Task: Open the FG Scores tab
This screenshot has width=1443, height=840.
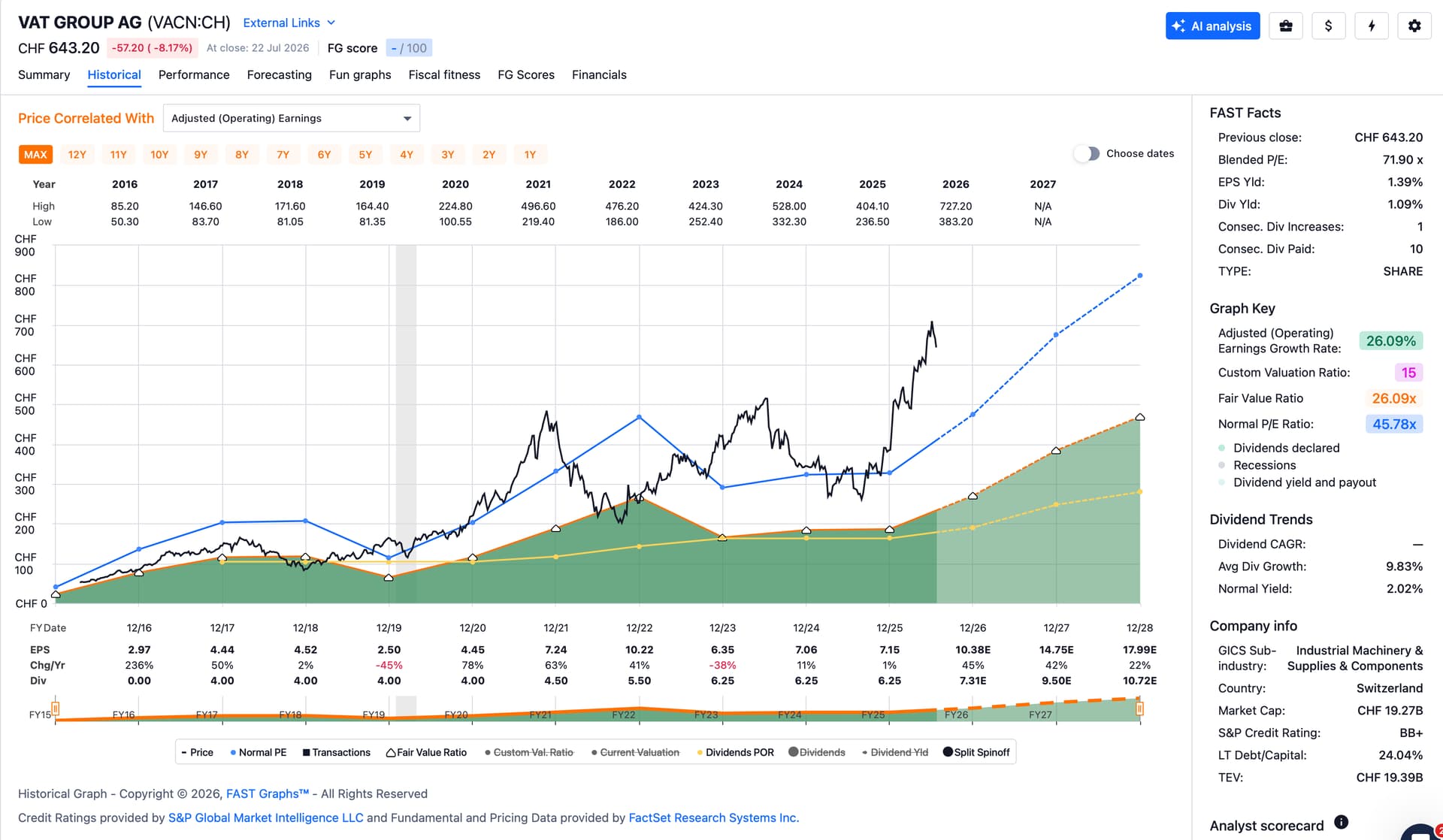Action: point(526,74)
